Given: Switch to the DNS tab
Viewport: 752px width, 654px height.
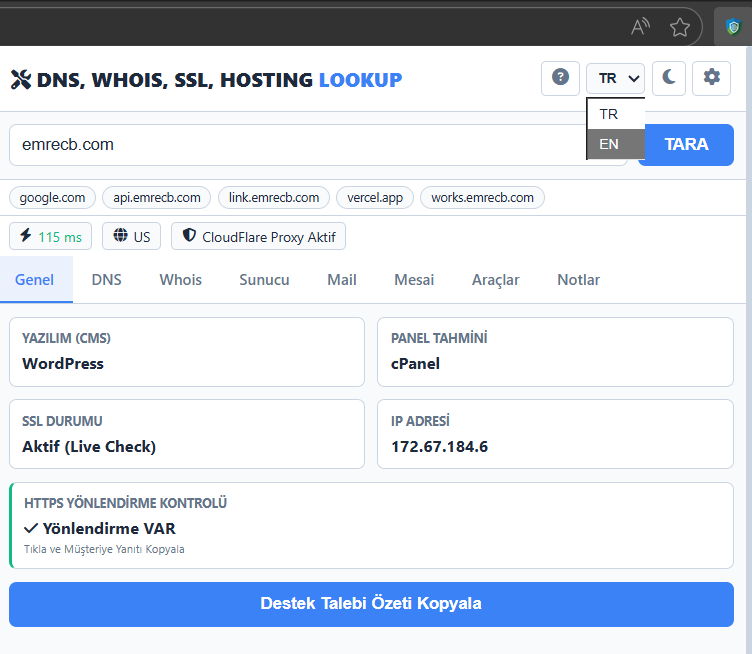Looking at the screenshot, I should 106,280.
